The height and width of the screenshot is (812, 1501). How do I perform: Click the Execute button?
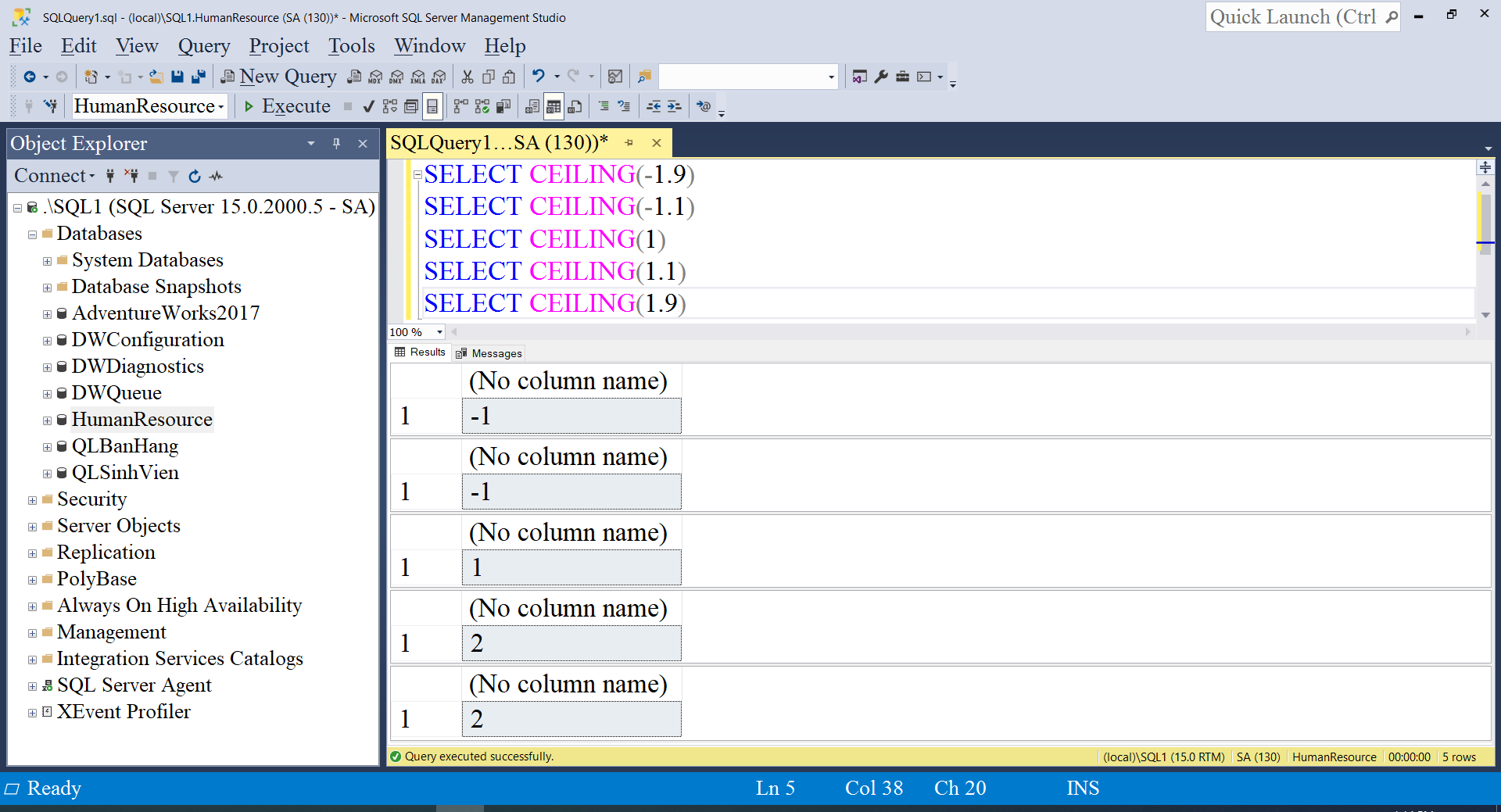tap(287, 106)
